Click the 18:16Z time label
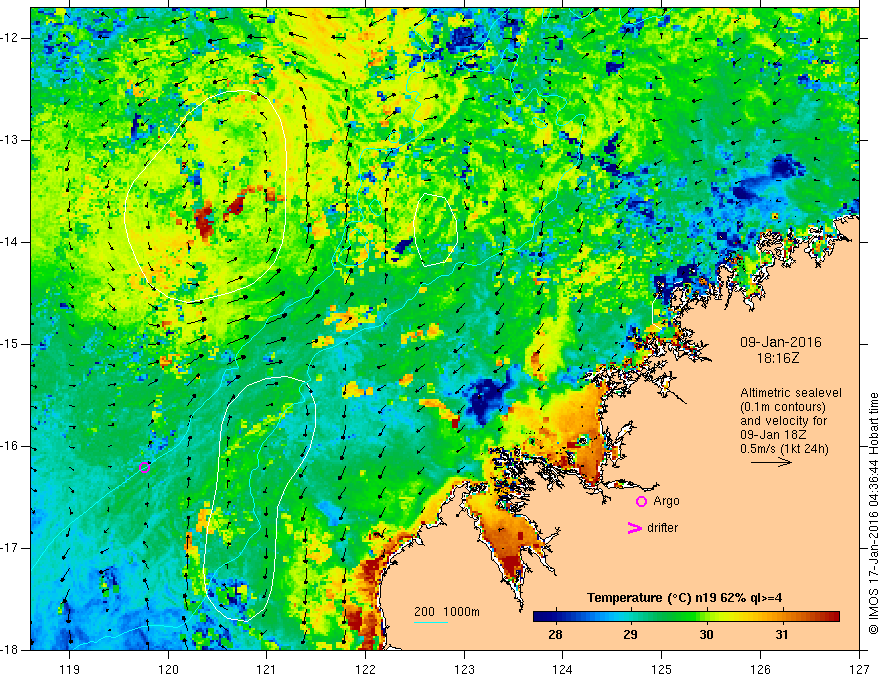 777,358
